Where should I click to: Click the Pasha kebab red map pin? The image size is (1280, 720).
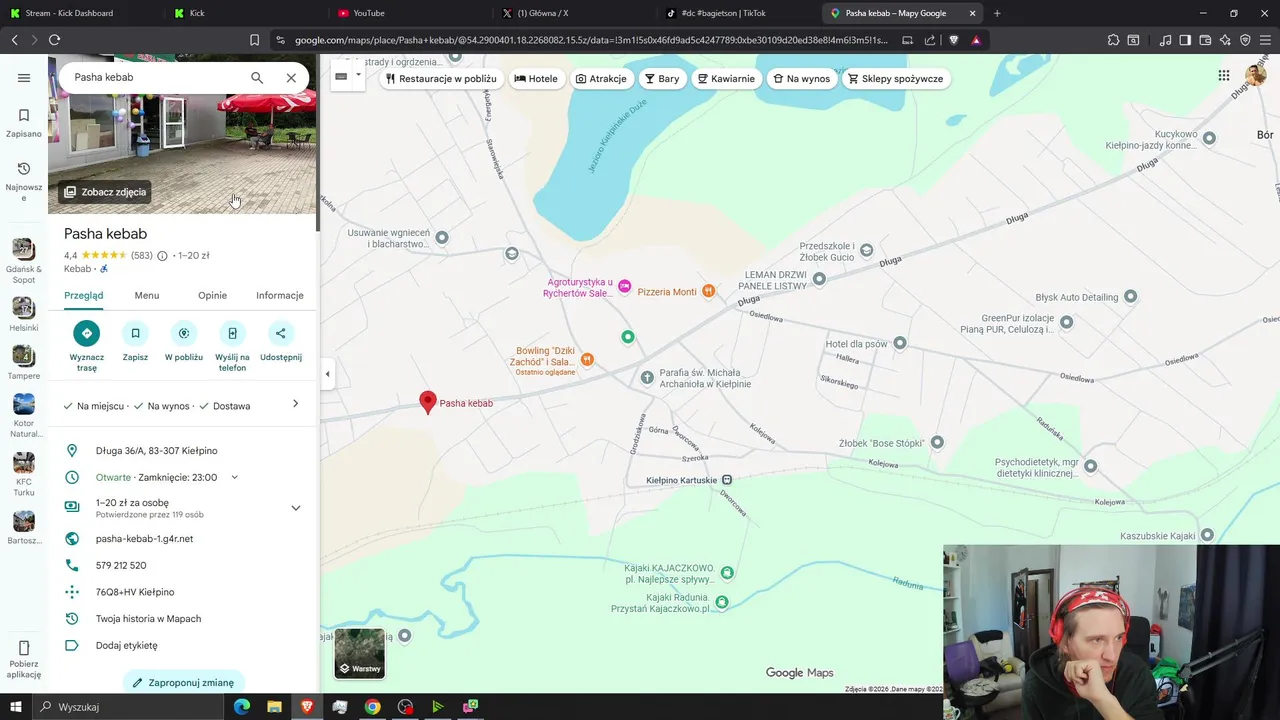(x=428, y=402)
